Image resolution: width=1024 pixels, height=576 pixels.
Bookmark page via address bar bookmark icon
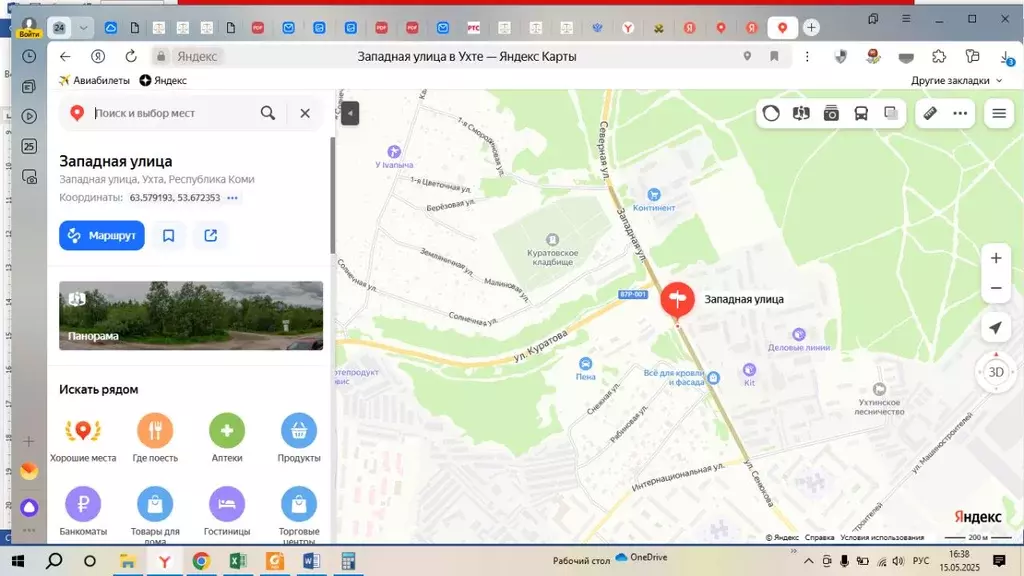tap(774, 56)
